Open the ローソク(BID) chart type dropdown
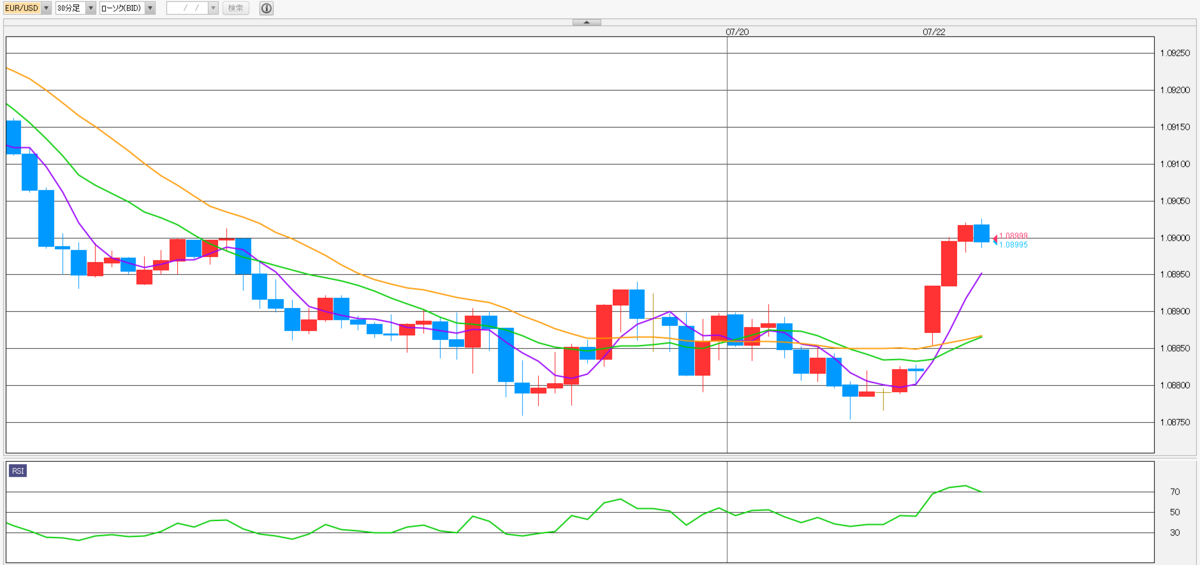The width and height of the screenshot is (1200, 565). tap(128, 8)
